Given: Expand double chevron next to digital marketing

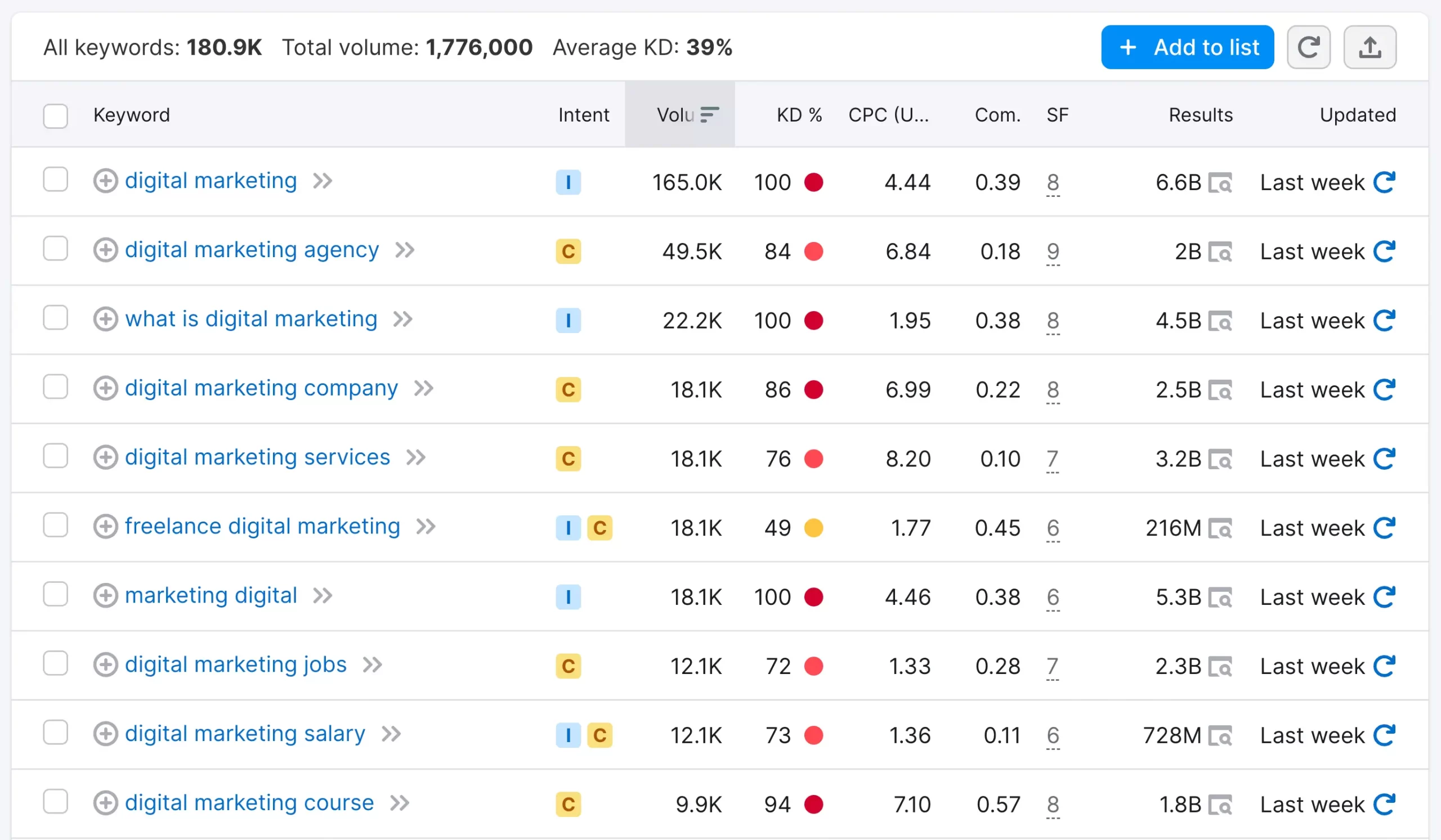Looking at the screenshot, I should pyautogui.click(x=323, y=181).
